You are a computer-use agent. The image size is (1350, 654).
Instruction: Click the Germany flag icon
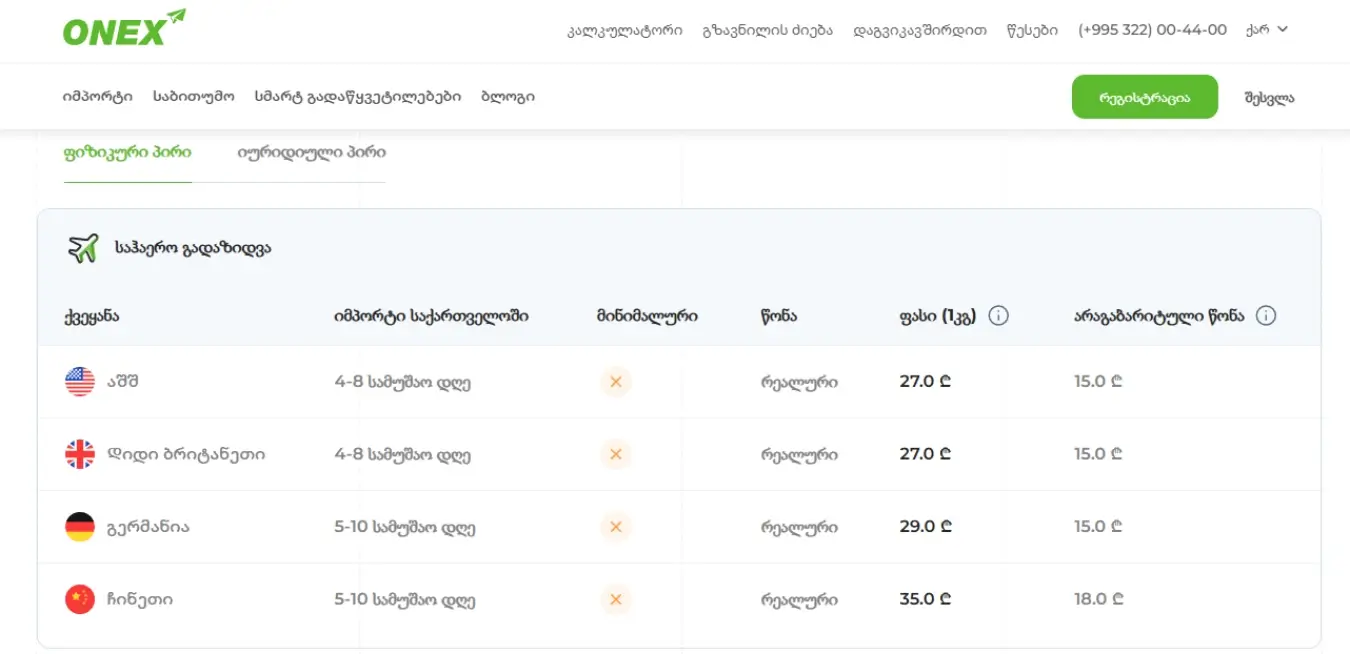[80, 527]
